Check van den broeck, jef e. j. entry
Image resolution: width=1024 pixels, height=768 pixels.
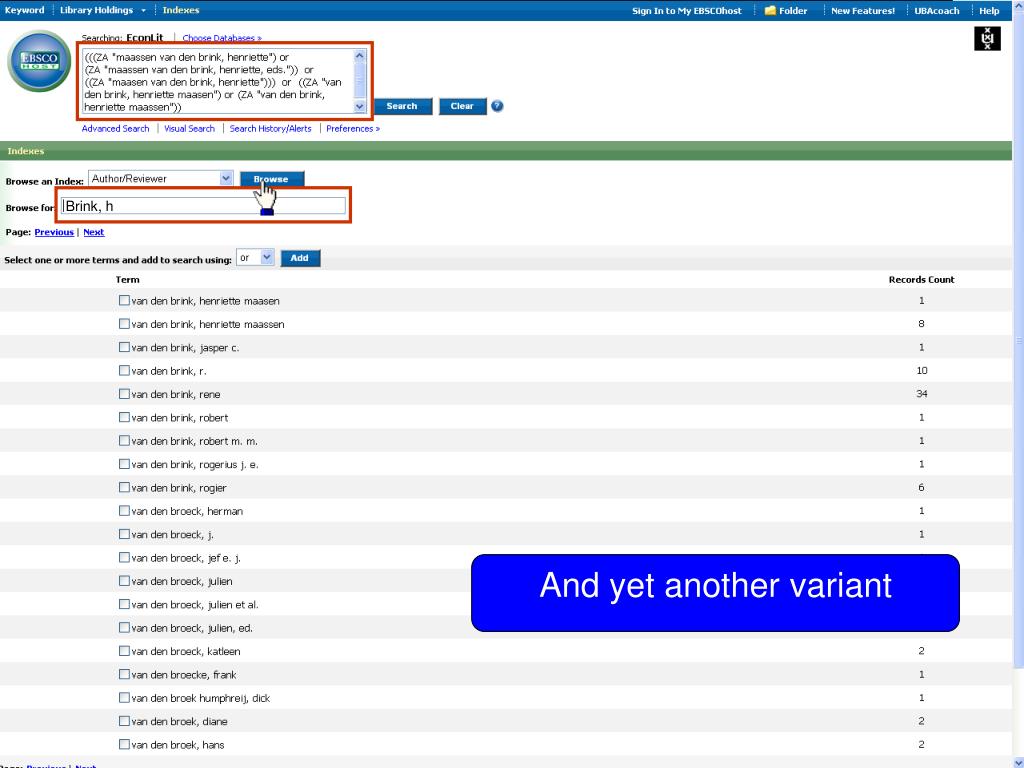124,557
